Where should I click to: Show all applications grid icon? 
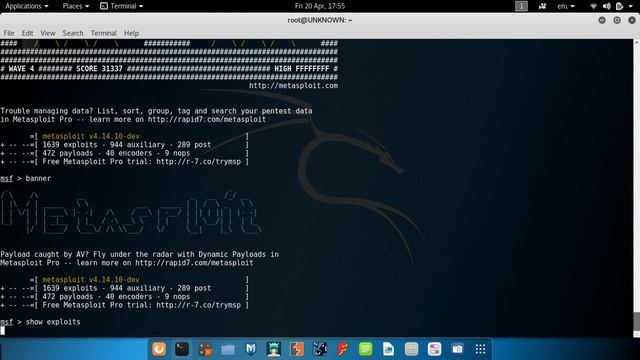coord(480,349)
